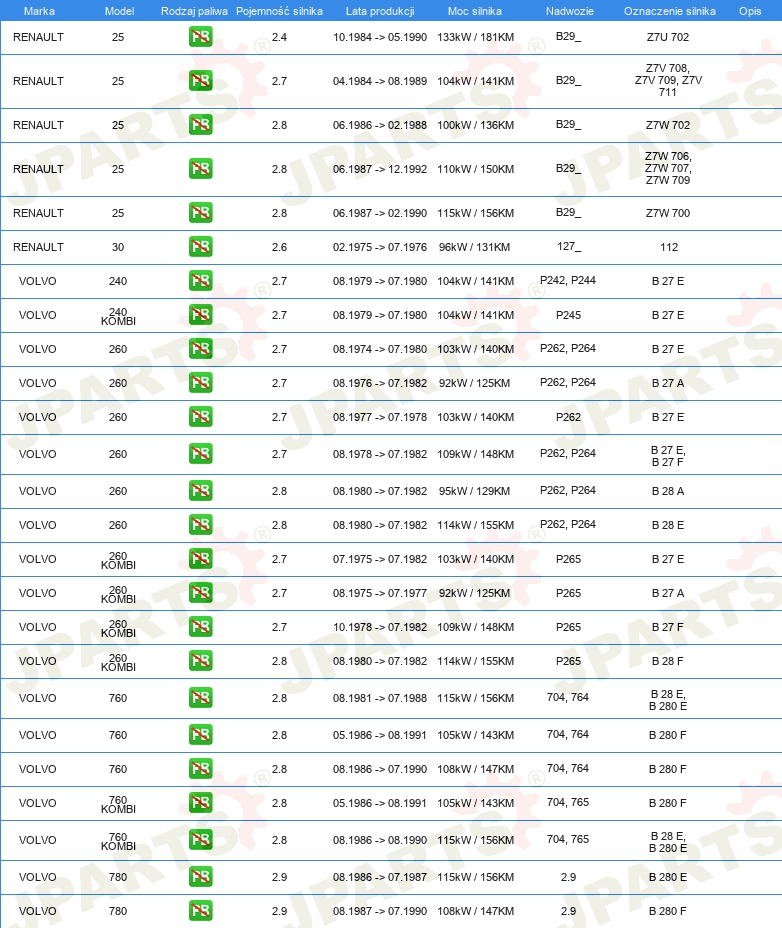Select production years 08.1975 -> 07.1977
This screenshot has height=928, width=782.
[x=379, y=593]
